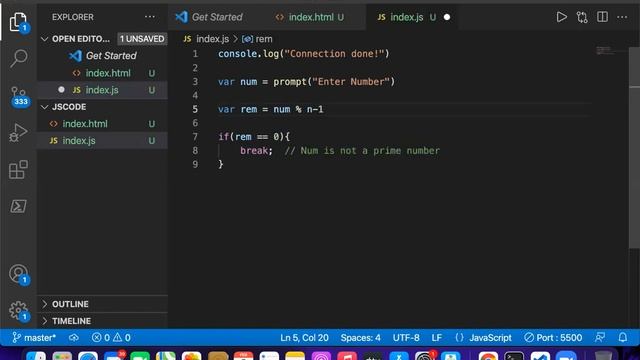
Task: Open Explorer's Views and More Actions menu
Action: [150, 17]
